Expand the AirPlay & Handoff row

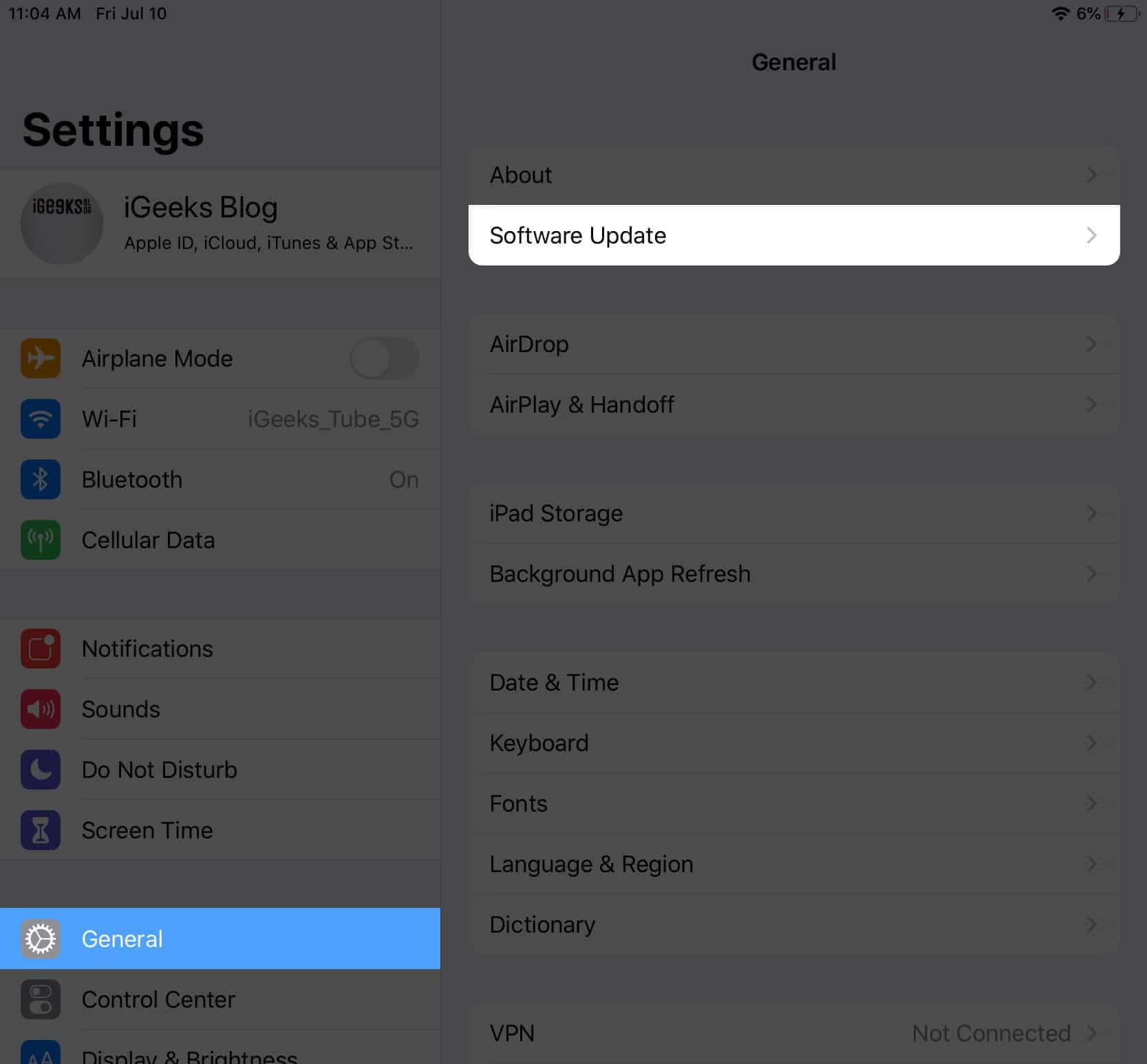pos(791,405)
